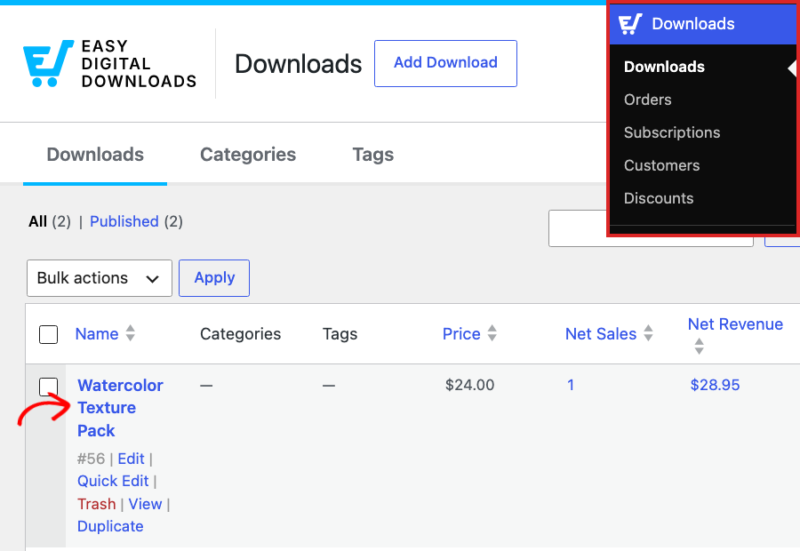Click the $24.00 price cell
The image size is (800, 551).
(469, 385)
